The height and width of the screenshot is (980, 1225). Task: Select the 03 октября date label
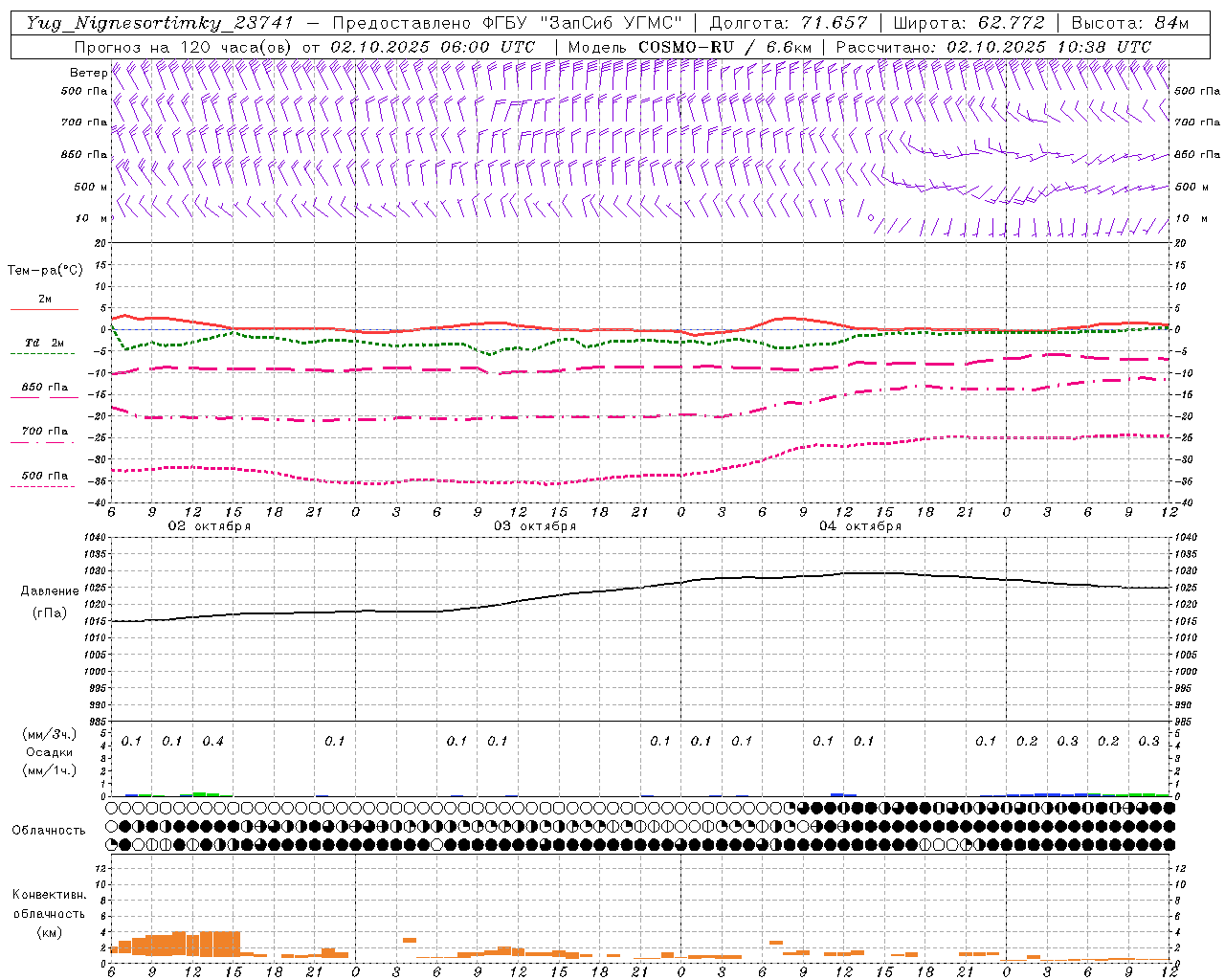coord(535,526)
